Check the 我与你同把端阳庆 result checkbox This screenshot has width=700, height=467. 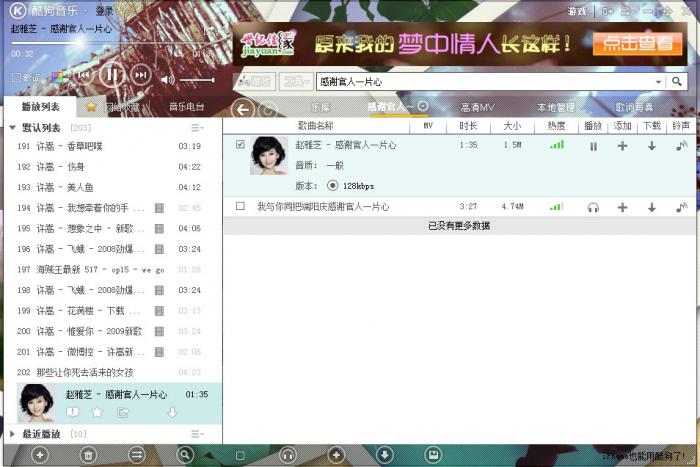(x=240, y=206)
